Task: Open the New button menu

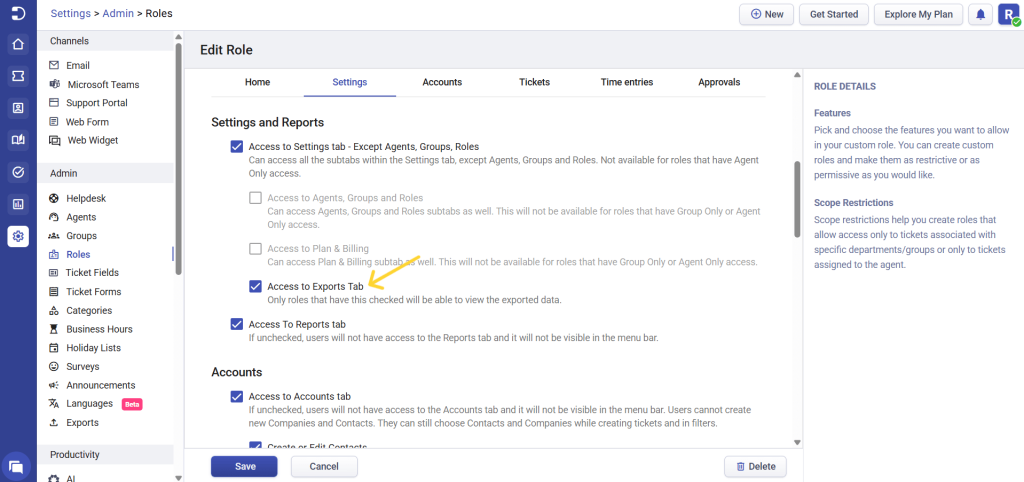Action: (766, 14)
